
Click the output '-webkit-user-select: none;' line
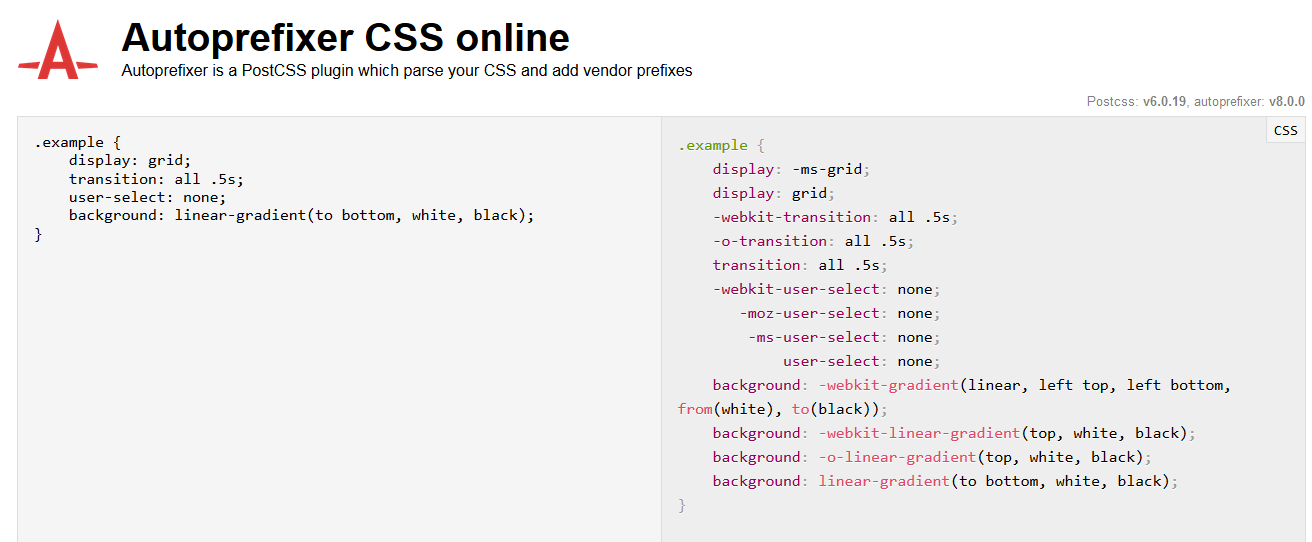827,289
